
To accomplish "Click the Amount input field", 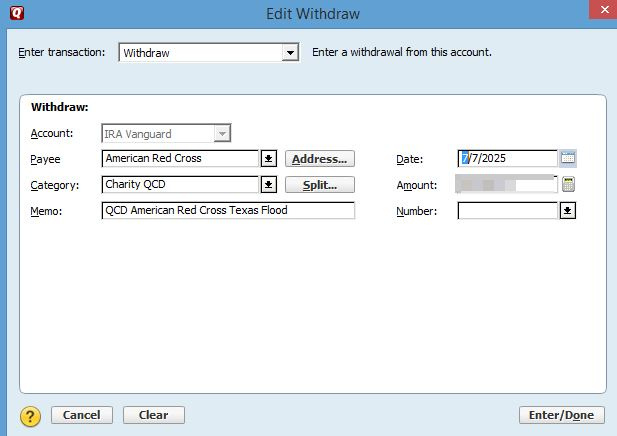I will (506, 184).
